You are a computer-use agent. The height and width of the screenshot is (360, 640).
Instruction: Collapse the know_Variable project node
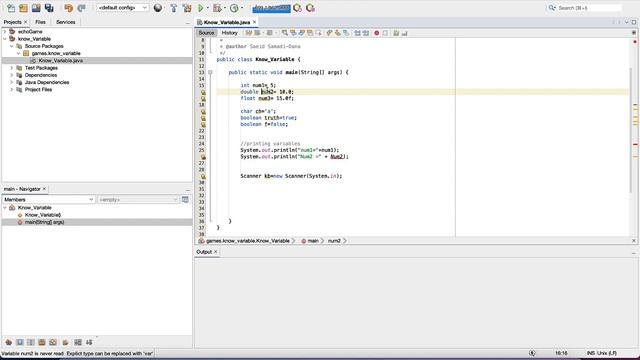[x=5, y=39]
